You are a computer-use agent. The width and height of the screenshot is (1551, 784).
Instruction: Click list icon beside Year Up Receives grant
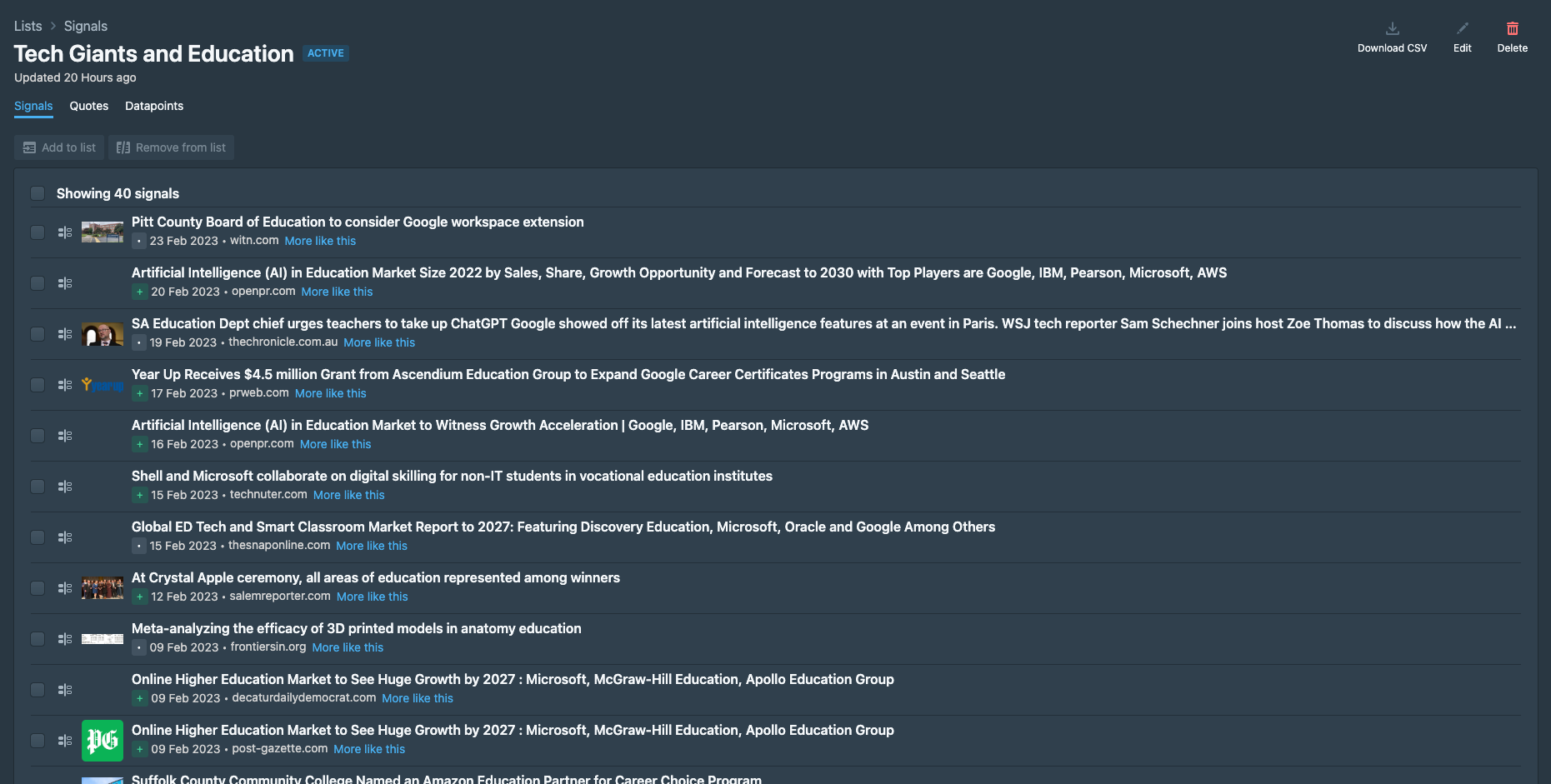pos(65,385)
